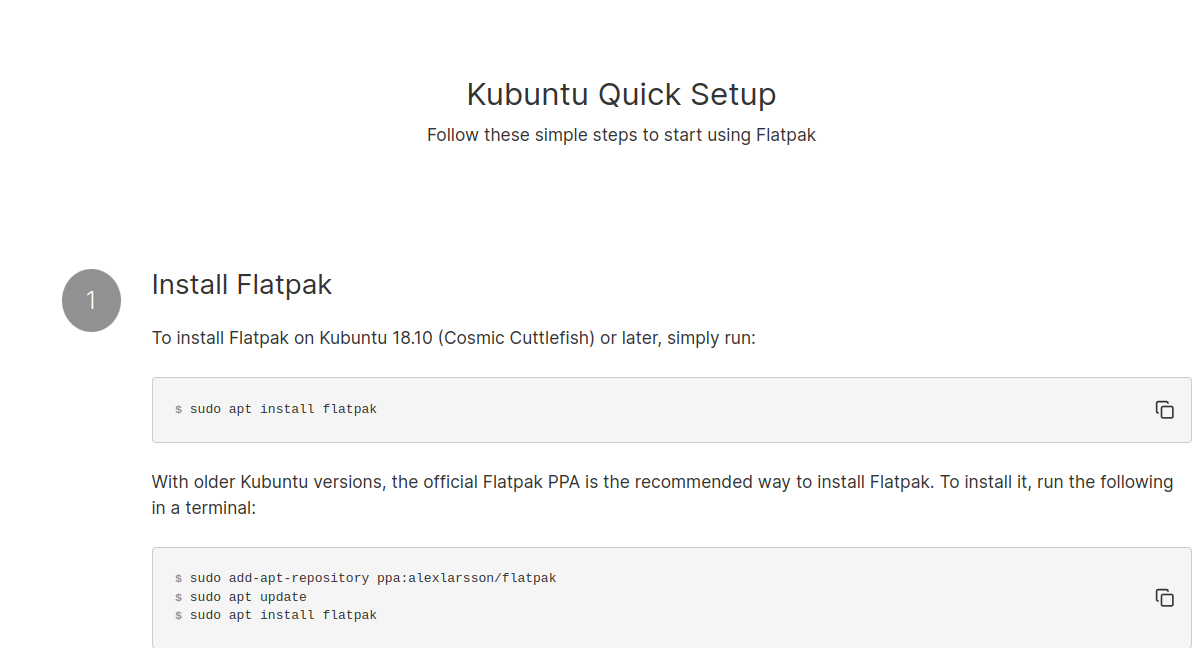
Task: Click the copy icon for the apt install command
Action: click(x=1165, y=409)
